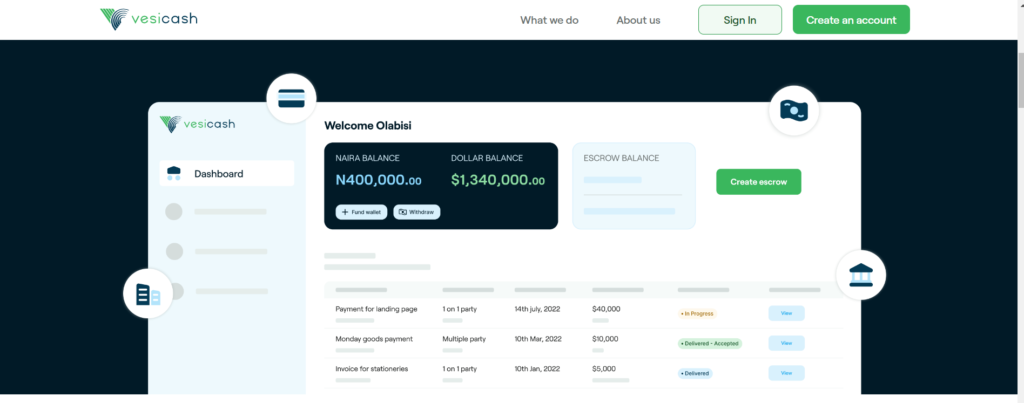Click the Create escrow button
The height and width of the screenshot is (403, 1024).
pos(758,182)
